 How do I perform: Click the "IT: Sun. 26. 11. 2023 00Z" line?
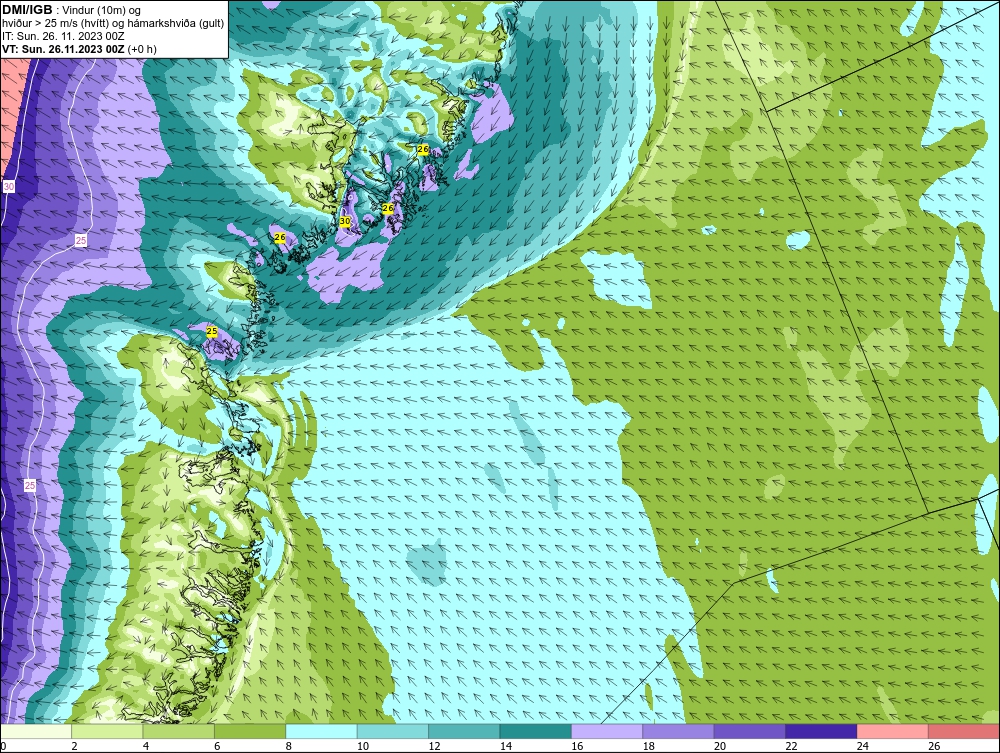point(63,36)
